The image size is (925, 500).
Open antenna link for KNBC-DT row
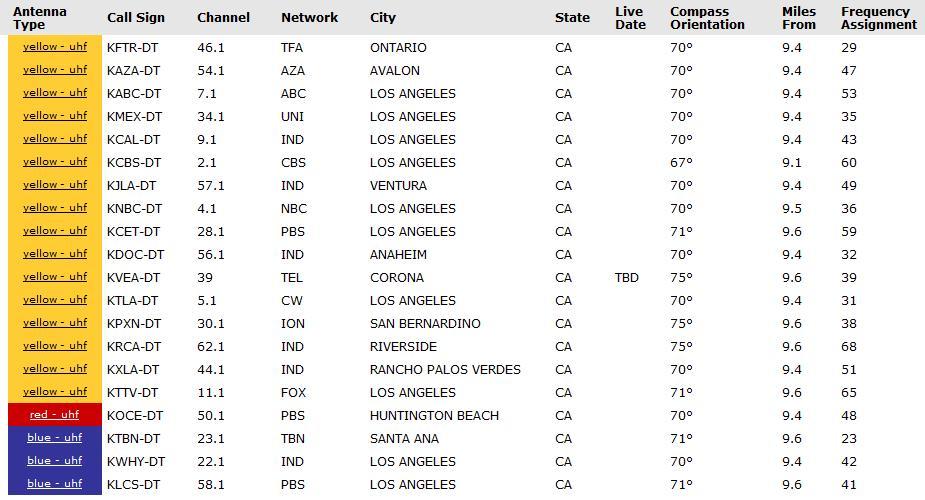55,208
